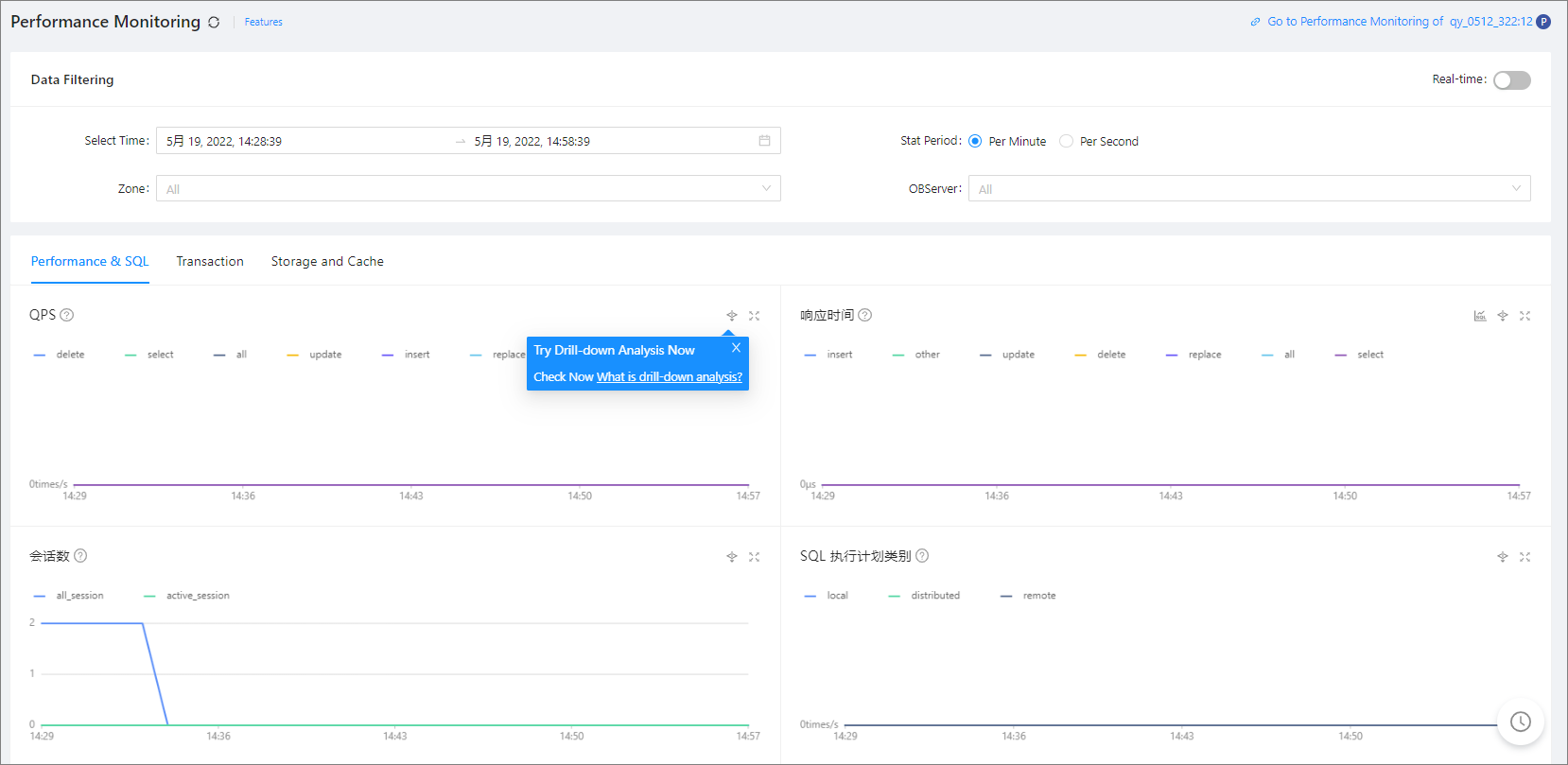Select the Per Second stat period
1568x765 pixels.
1066,141
